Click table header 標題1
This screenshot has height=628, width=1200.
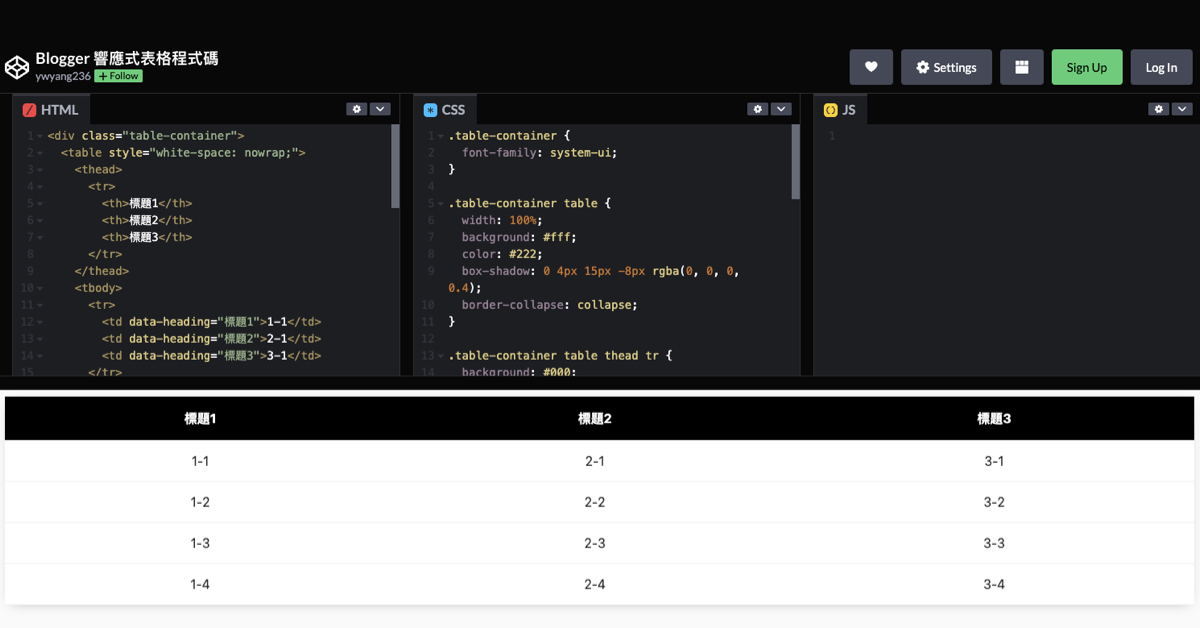200,419
